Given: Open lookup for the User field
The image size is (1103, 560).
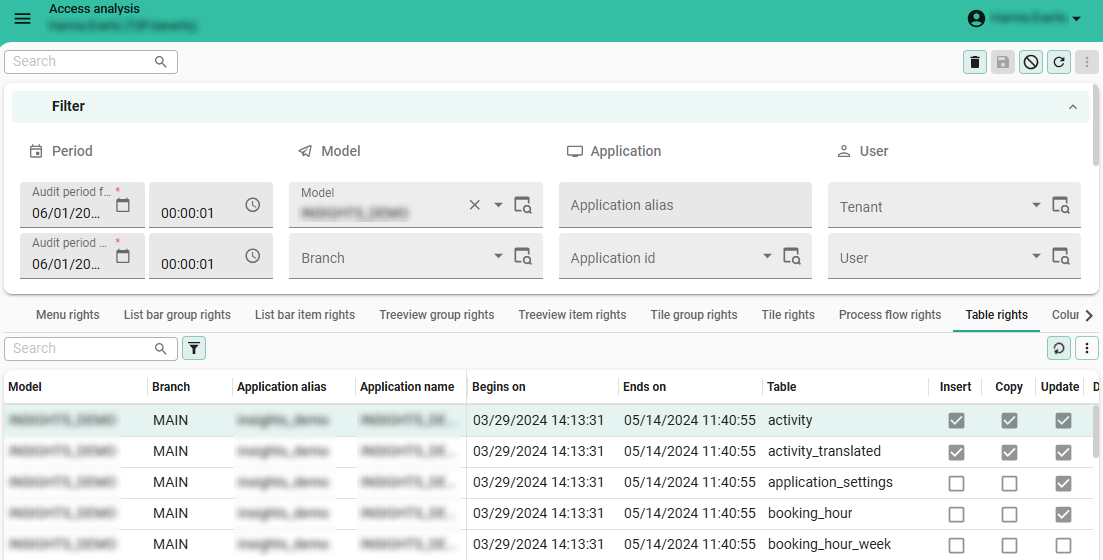Looking at the screenshot, I should 1060,256.
